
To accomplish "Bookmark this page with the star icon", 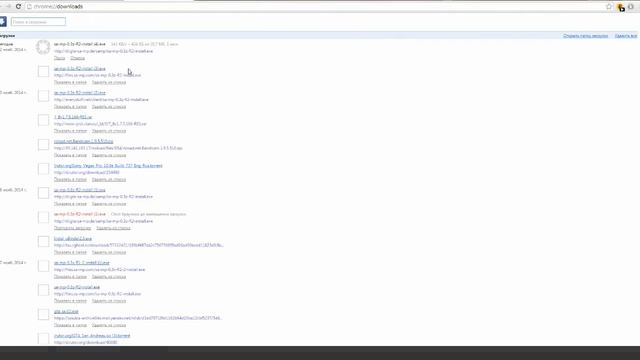I will click(x=609, y=7).
